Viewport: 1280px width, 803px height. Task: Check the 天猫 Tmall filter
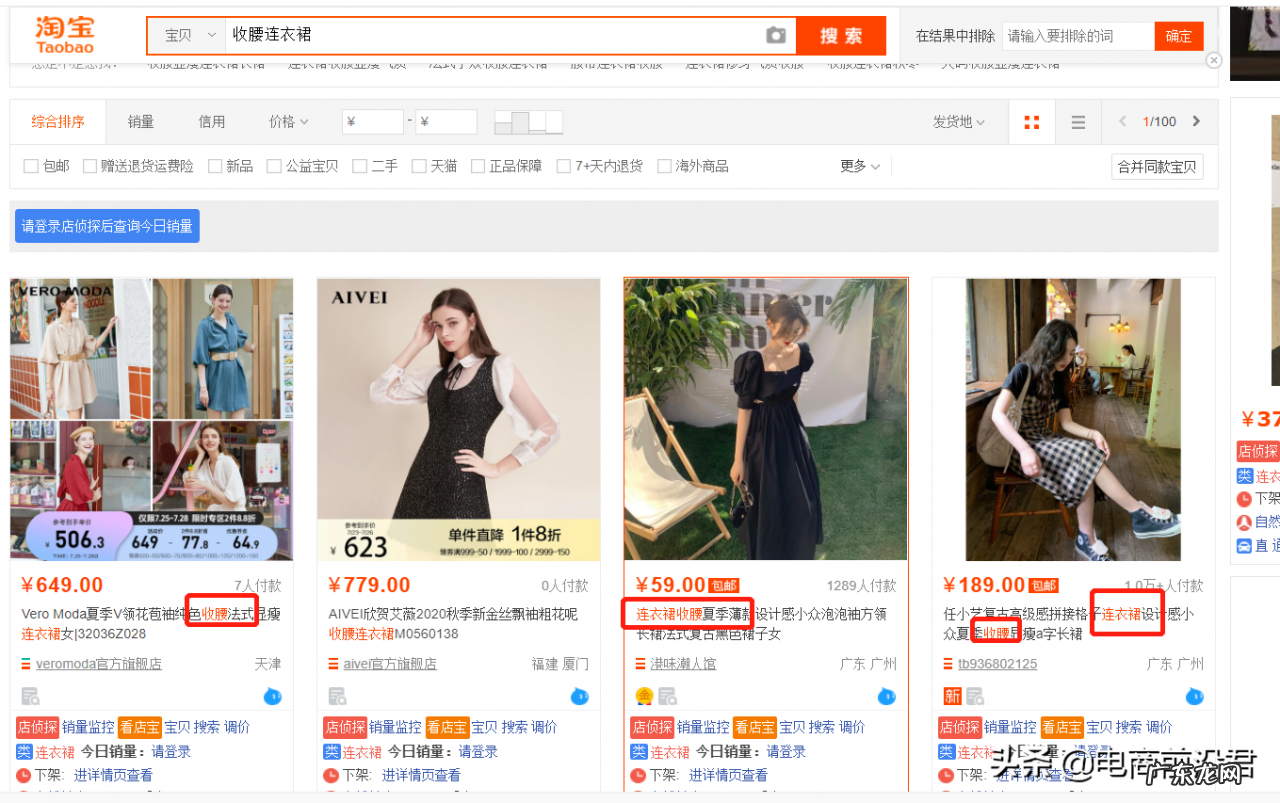click(418, 166)
